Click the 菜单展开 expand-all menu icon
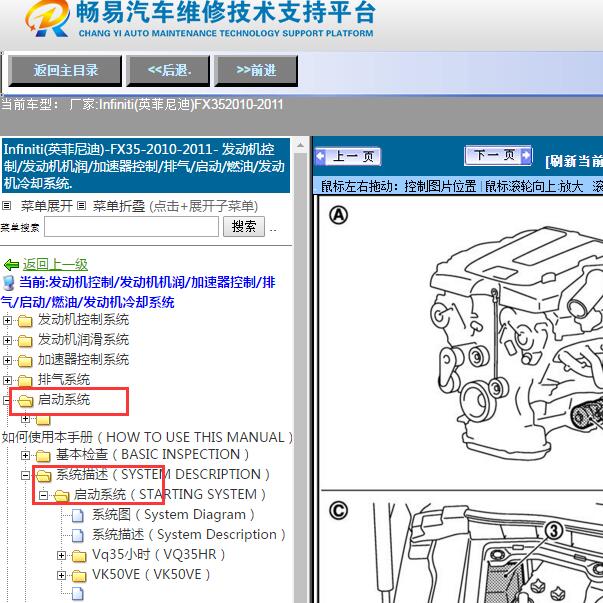The height and width of the screenshot is (603, 603). point(6,206)
